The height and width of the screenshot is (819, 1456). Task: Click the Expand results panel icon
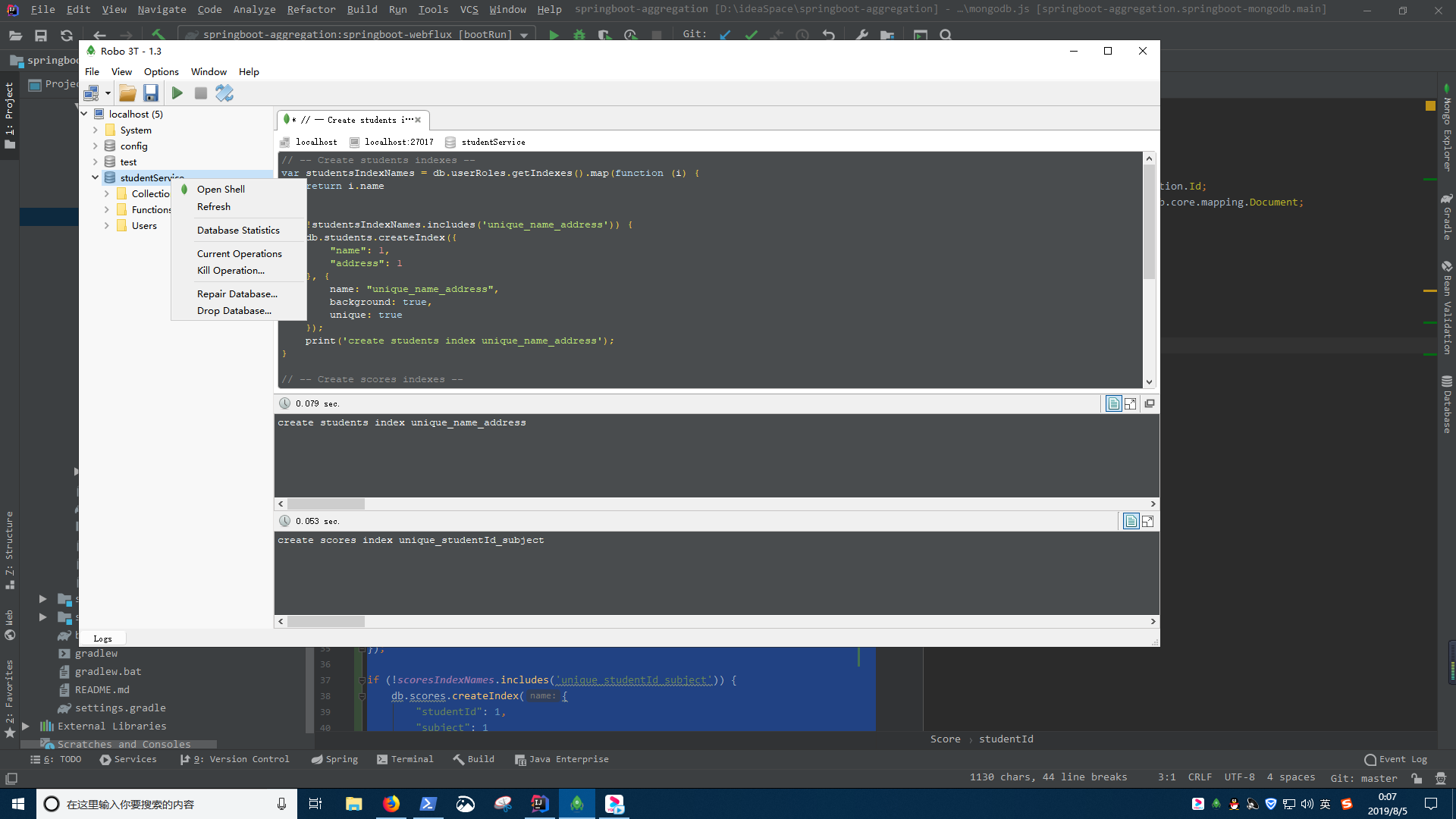(x=1130, y=403)
